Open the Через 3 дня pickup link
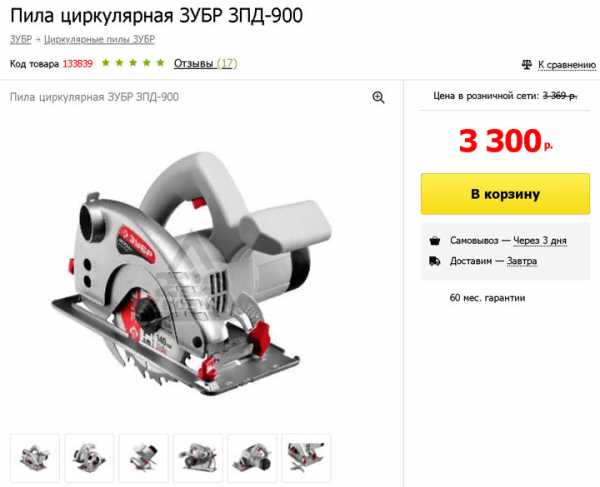600x487 pixels. coord(540,241)
